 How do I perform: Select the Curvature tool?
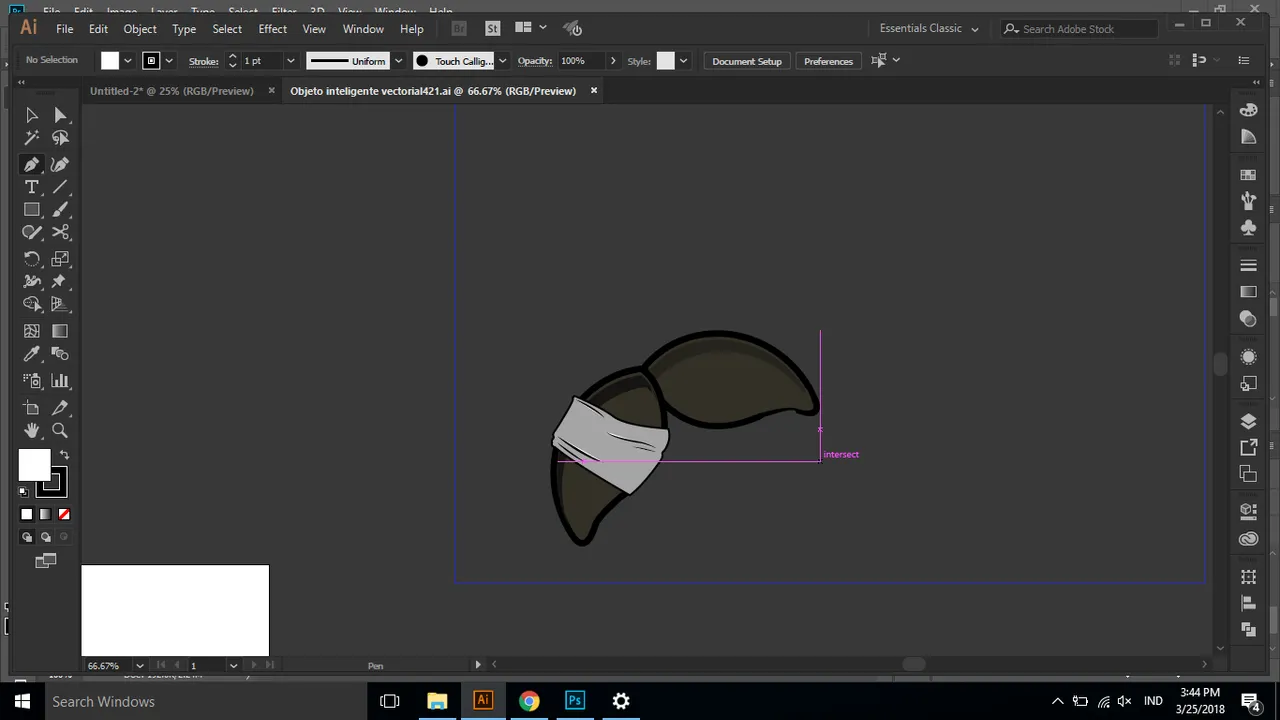(x=60, y=164)
